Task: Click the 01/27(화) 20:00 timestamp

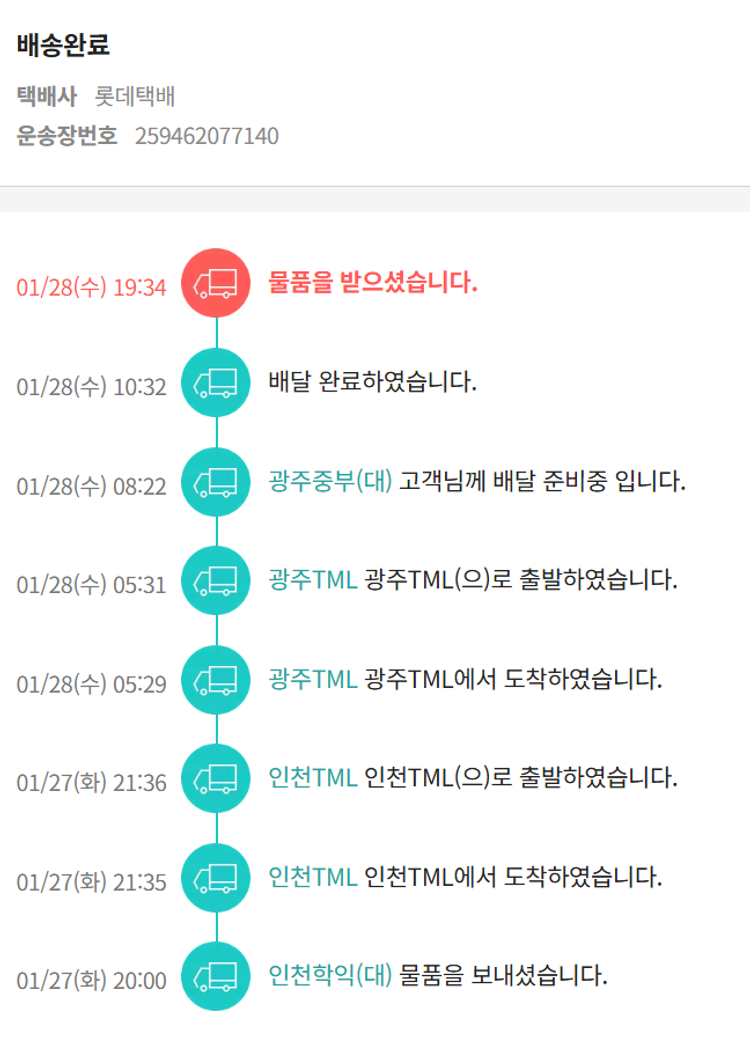Action: point(91,981)
